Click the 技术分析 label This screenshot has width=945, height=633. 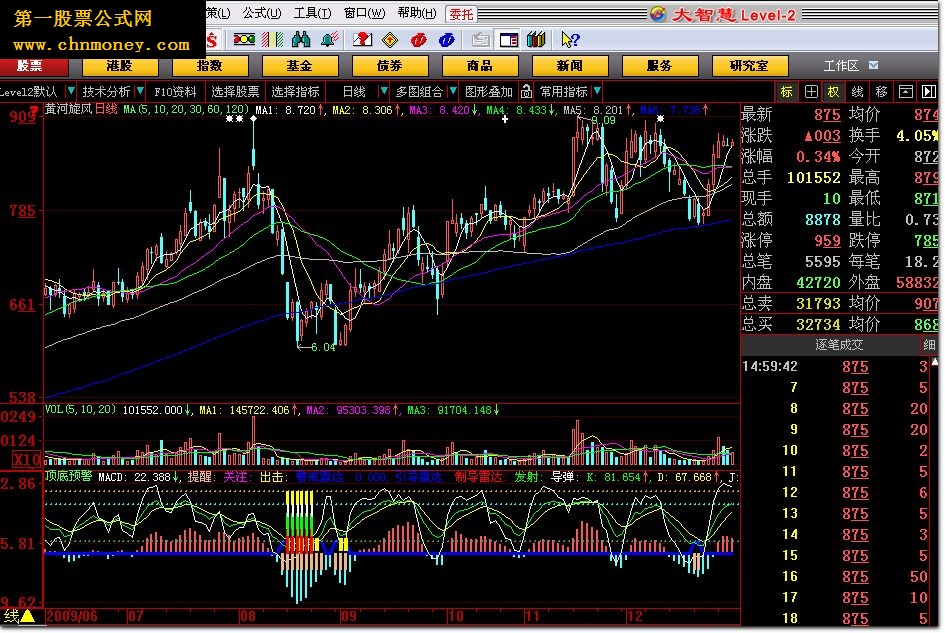106,92
